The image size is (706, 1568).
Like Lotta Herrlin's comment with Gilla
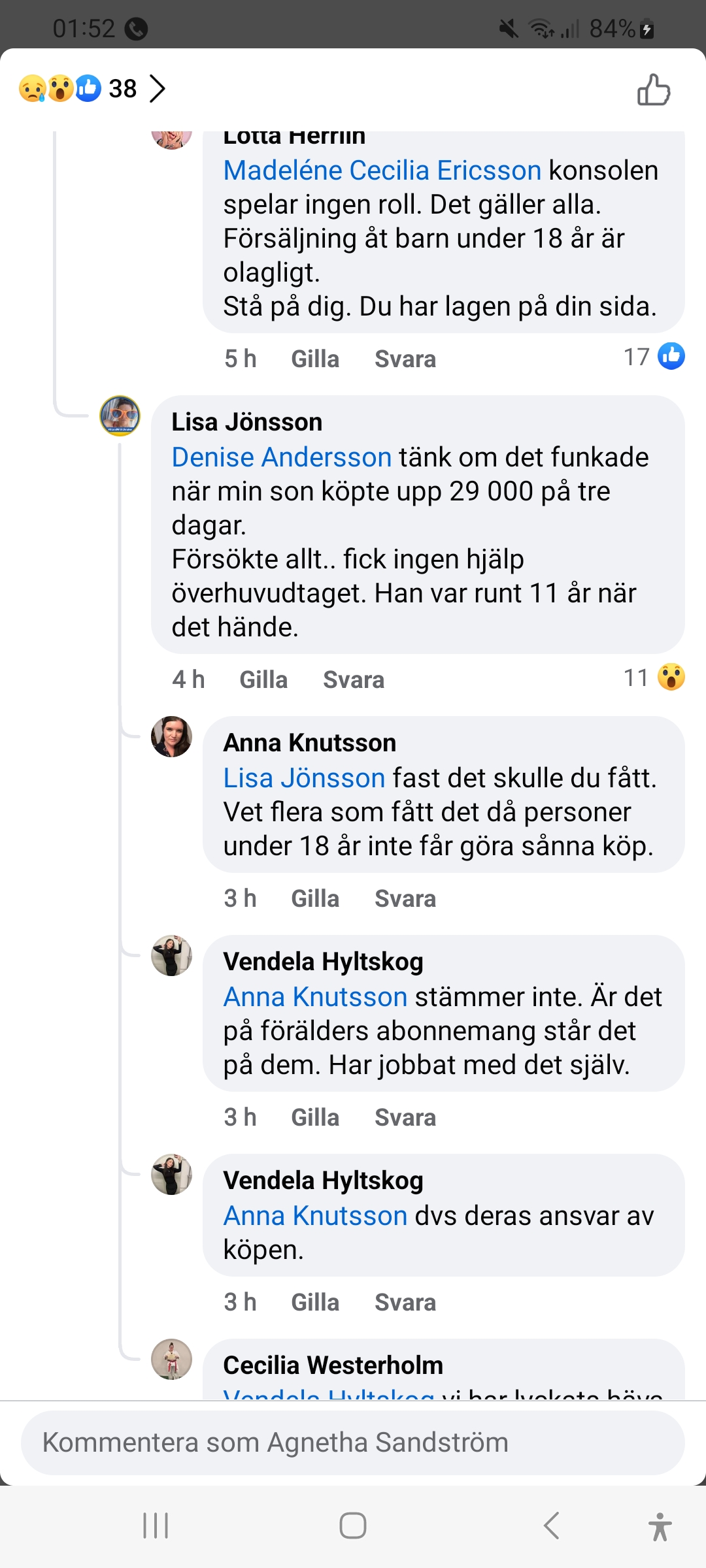pos(315,359)
